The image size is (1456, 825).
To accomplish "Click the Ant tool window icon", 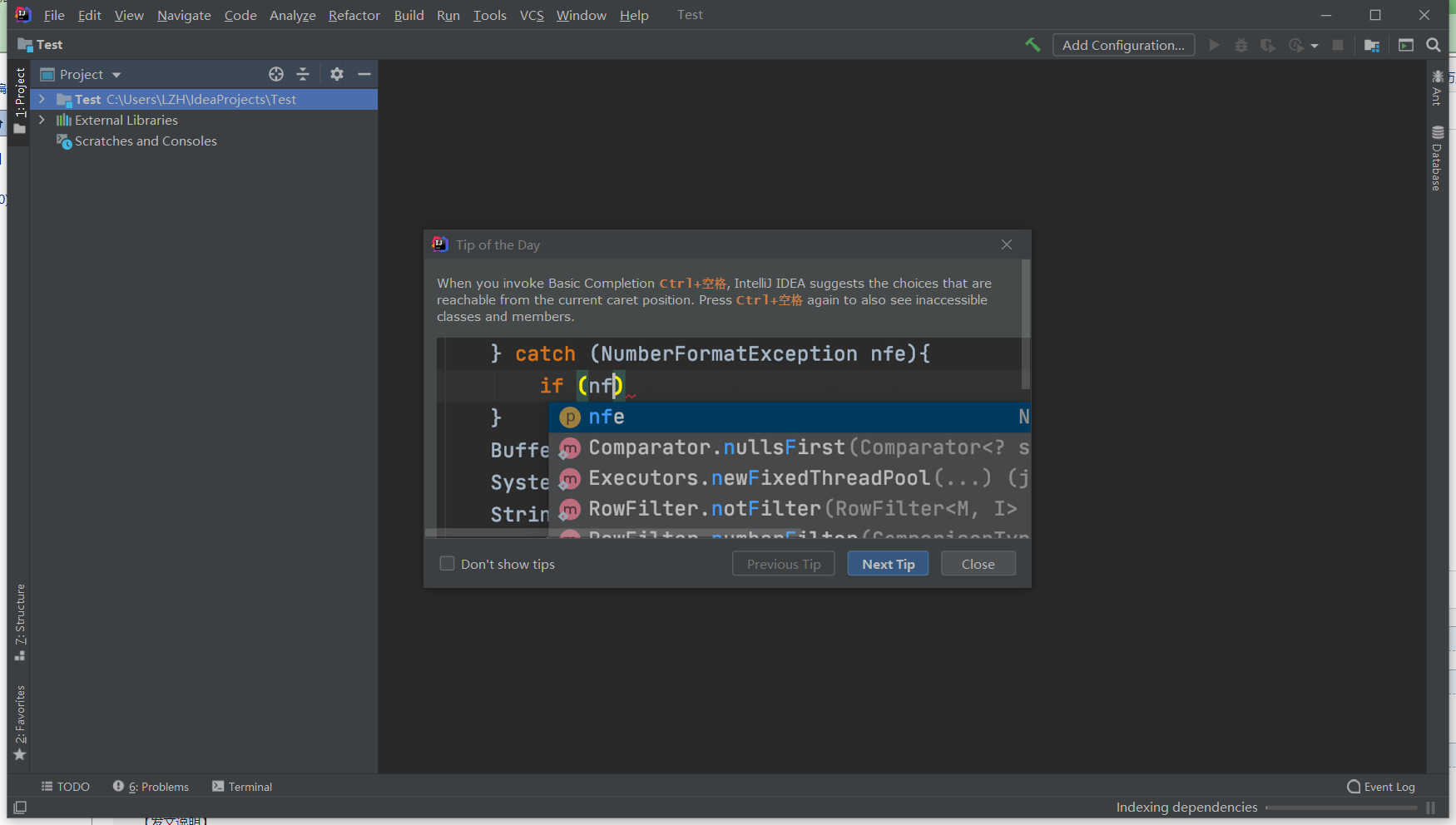I will (1438, 76).
